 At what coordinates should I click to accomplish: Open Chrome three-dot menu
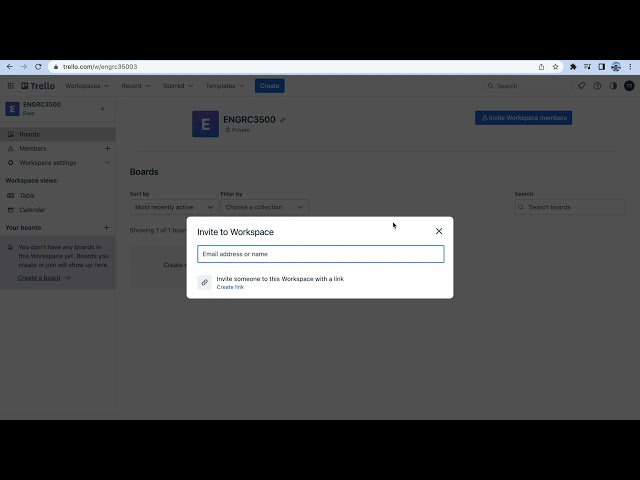pos(630,67)
